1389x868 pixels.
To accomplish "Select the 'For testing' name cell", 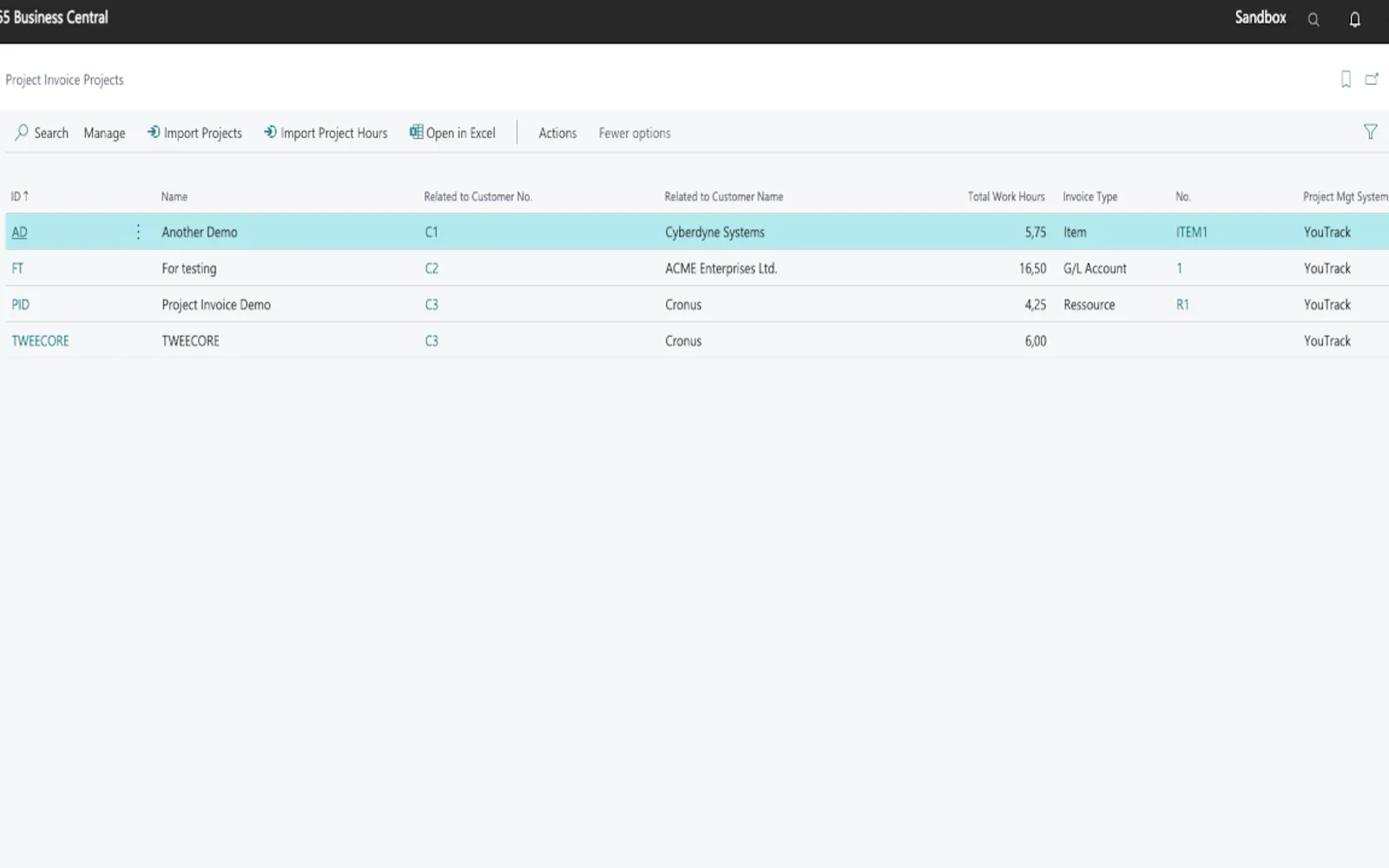I will [x=189, y=268].
